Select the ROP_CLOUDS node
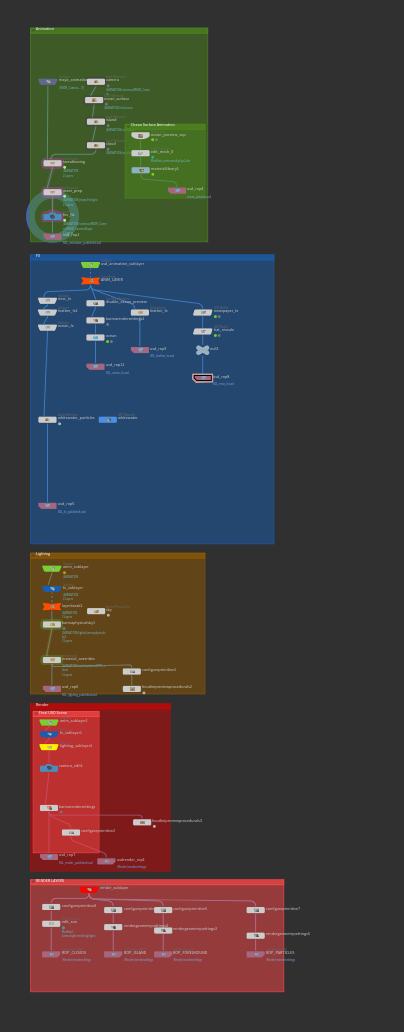Screen dimensions: 404x1032 51,954
